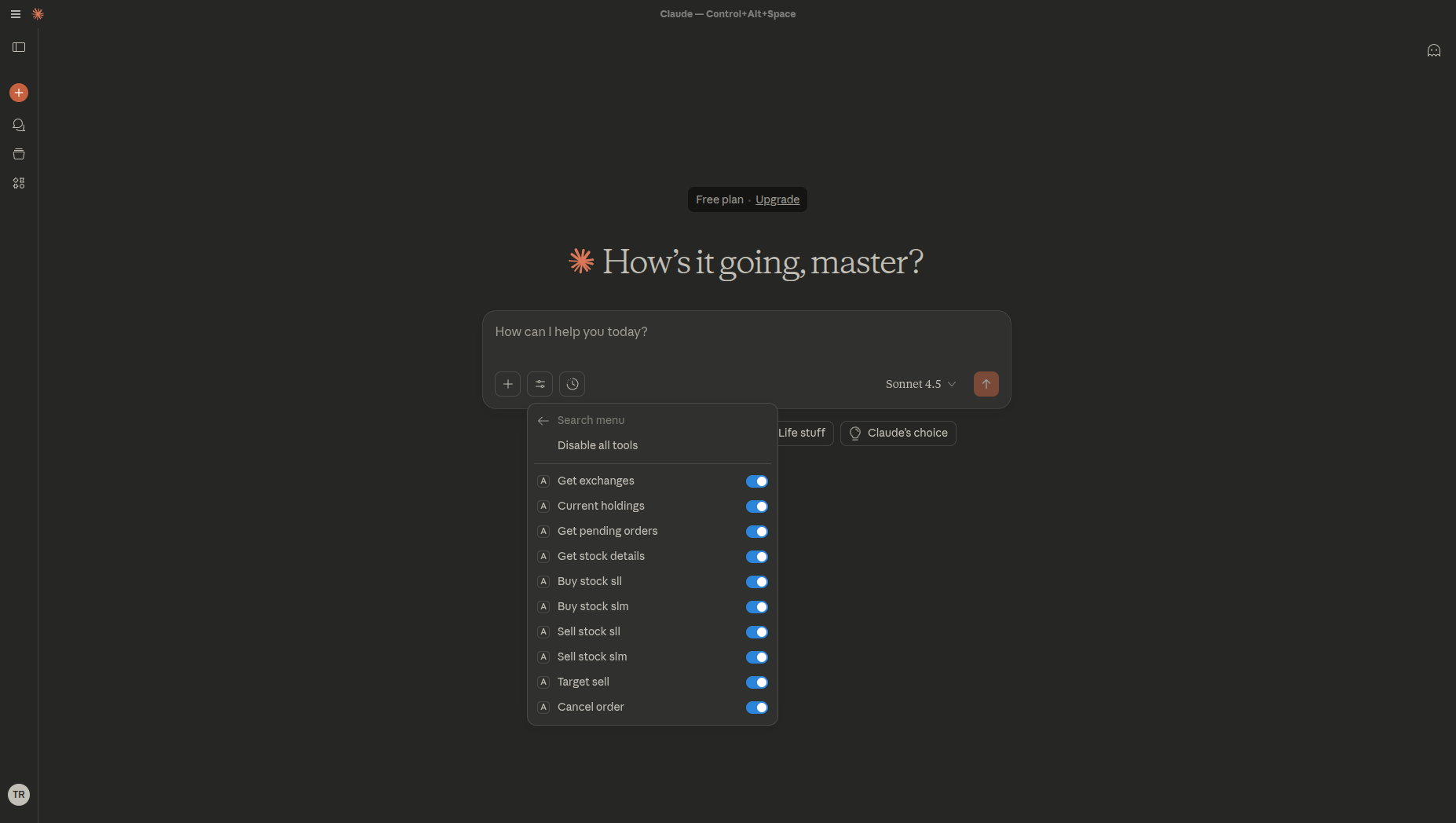Open the Projects icon in sidebar

tap(19, 154)
